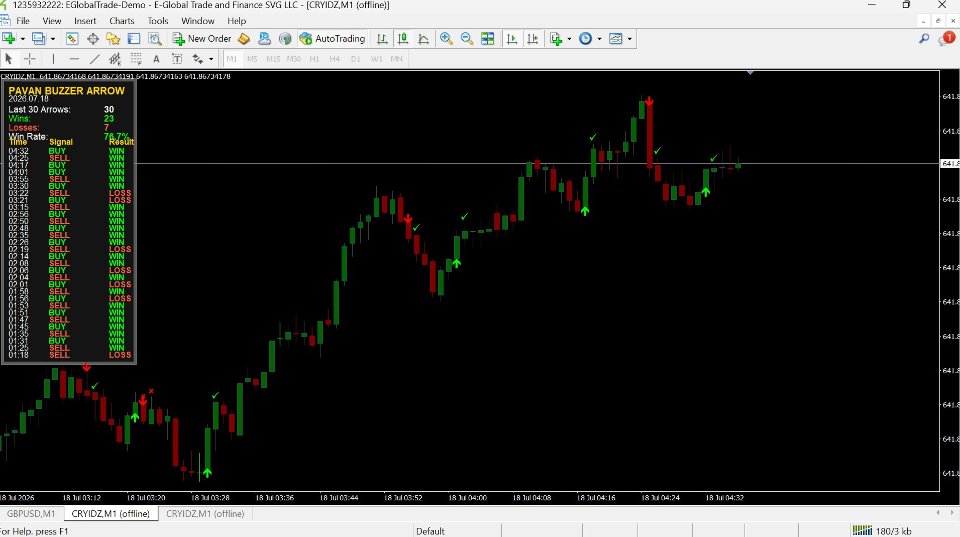Switch to the GBPUSD,M1 chart tab
The image size is (960, 537).
point(31,514)
